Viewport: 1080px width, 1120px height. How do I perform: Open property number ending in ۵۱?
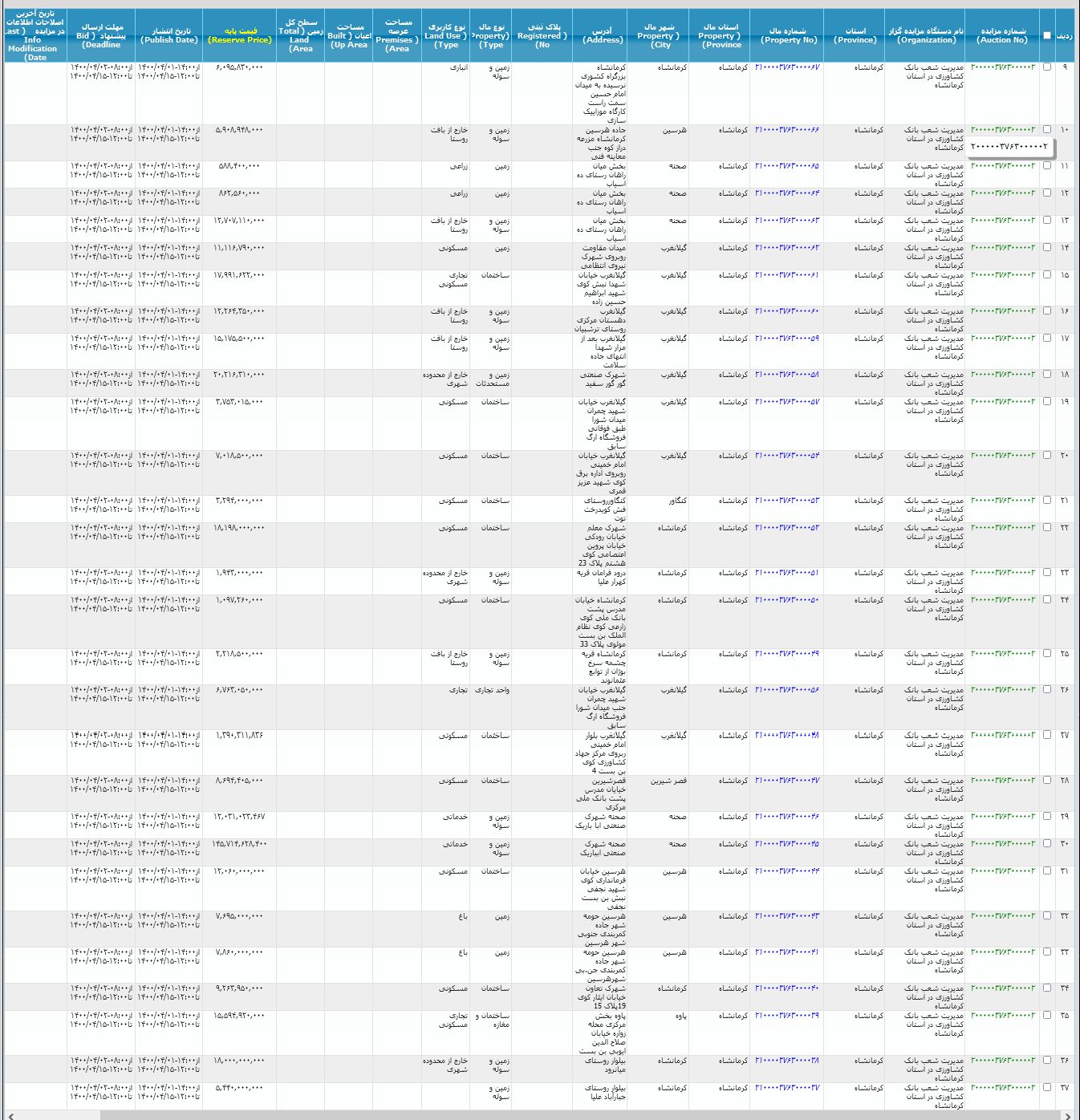coord(787,573)
